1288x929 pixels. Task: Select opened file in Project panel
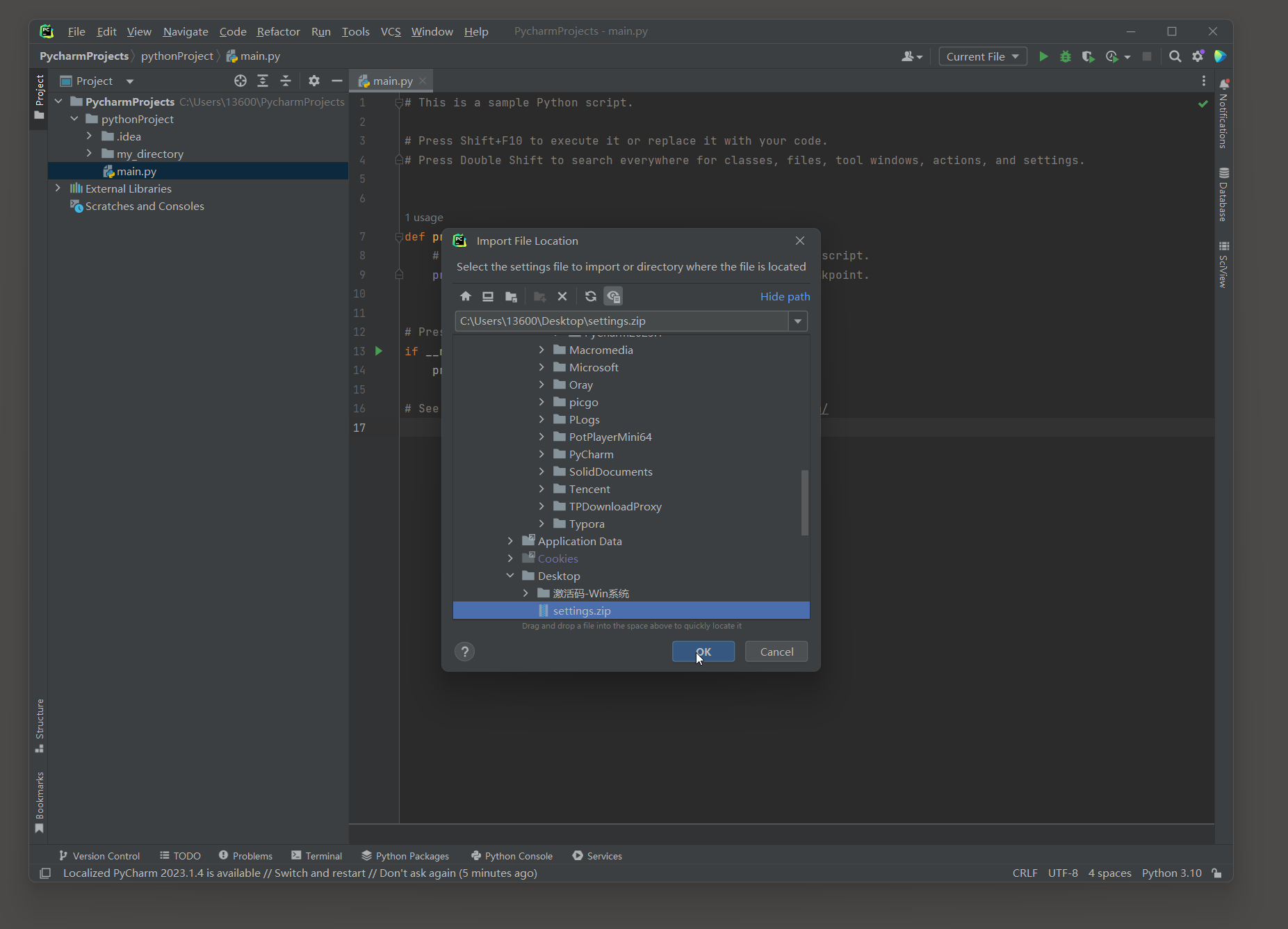pyautogui.click(x=241, y=81)
